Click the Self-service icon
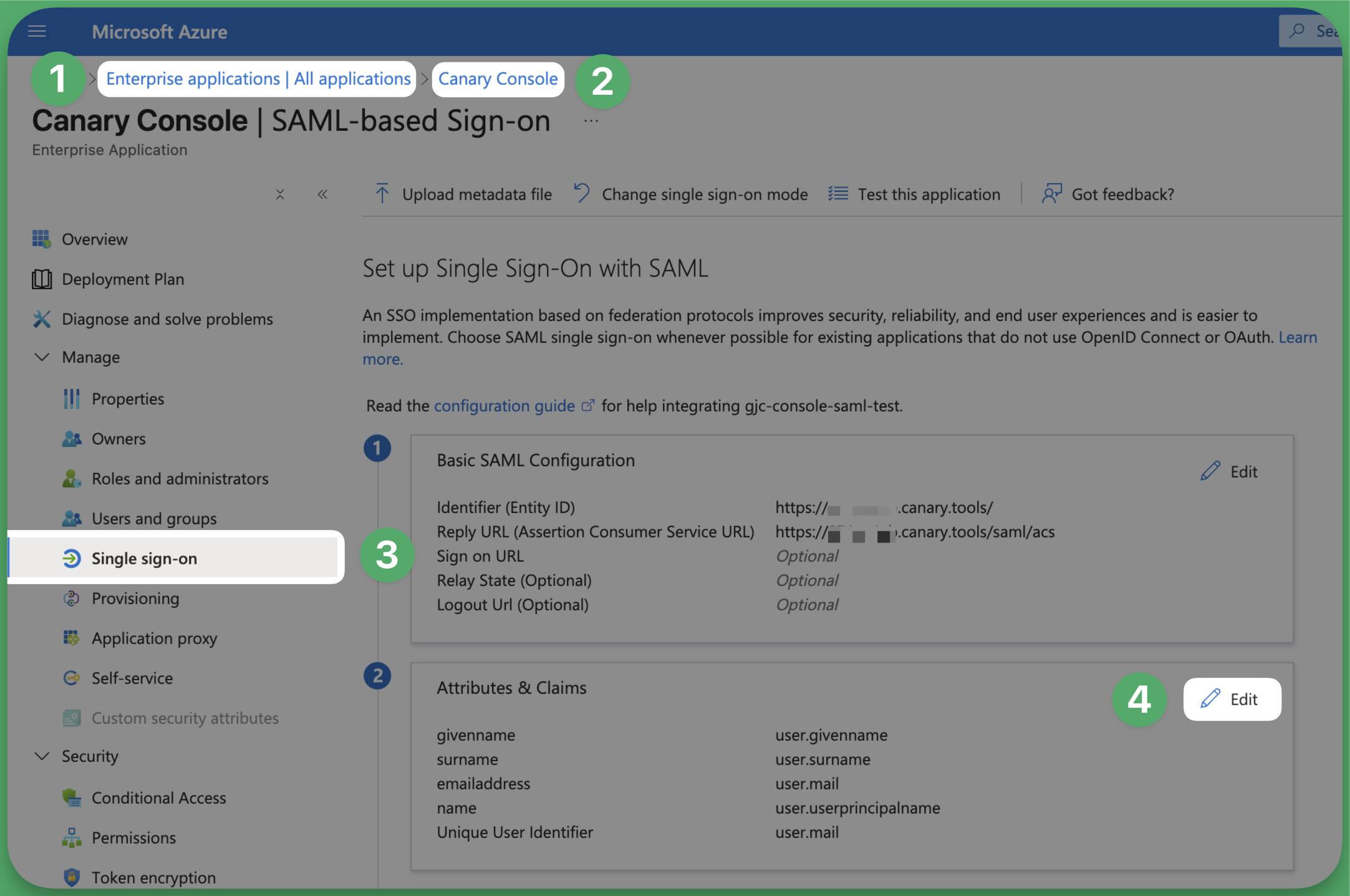The width and height of the screenshot is (1350, 896). tap(72, 678)
